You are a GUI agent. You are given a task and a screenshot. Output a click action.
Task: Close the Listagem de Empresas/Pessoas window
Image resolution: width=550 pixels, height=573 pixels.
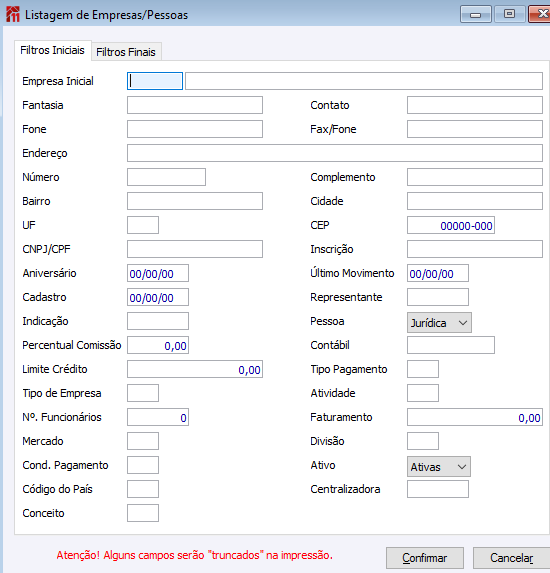click(539, 14)
